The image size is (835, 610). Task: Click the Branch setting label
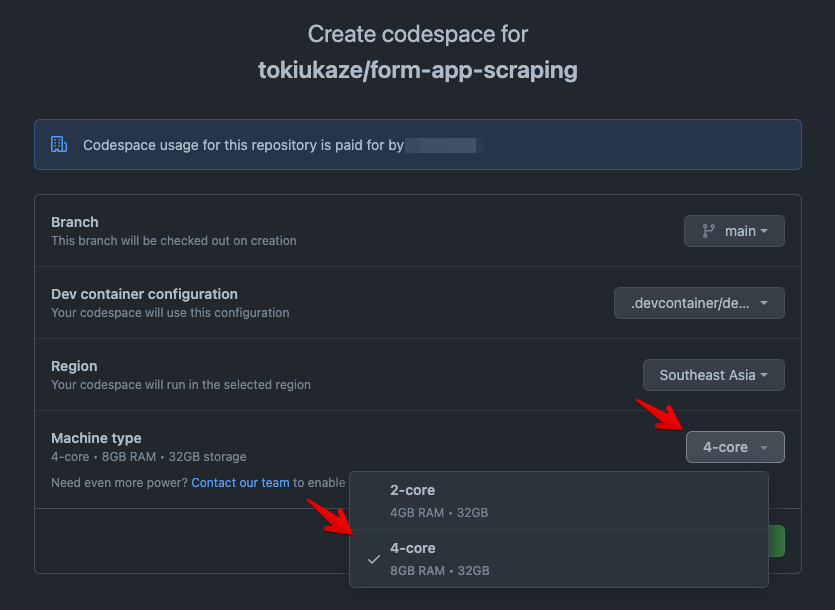point(75,222)
